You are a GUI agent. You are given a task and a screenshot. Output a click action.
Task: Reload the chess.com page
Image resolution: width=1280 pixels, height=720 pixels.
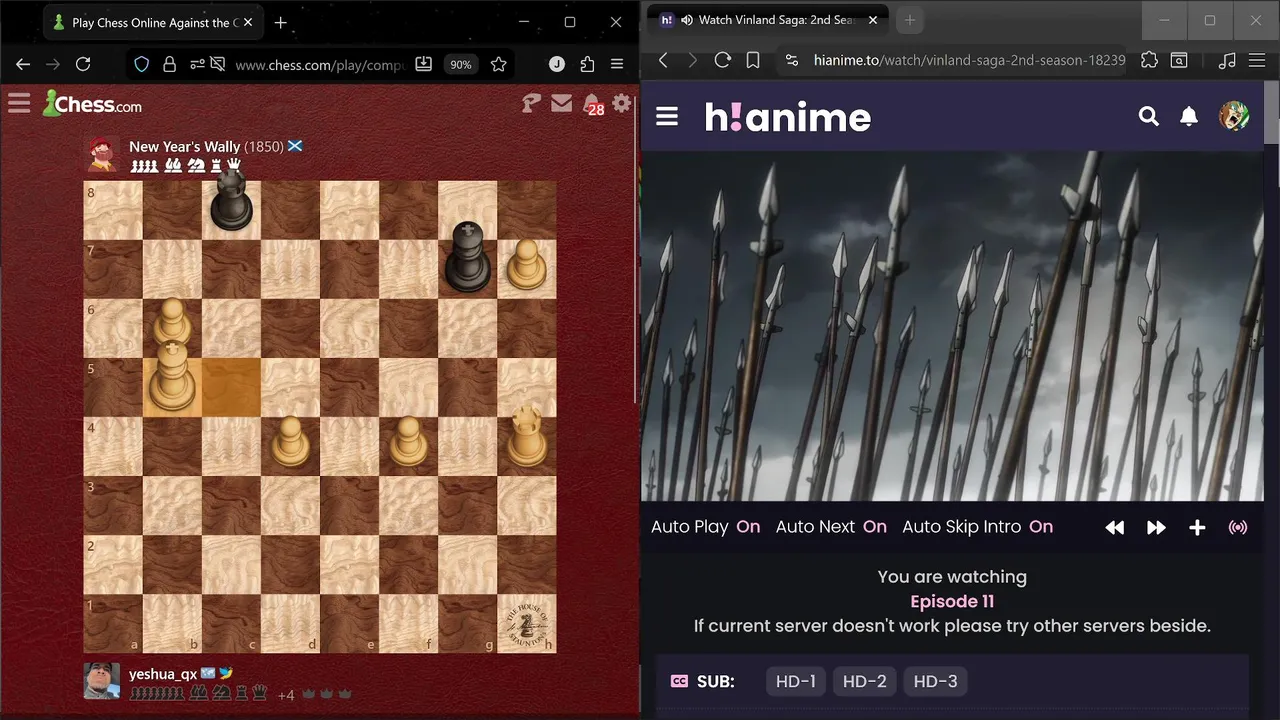[x=83, y=64]
